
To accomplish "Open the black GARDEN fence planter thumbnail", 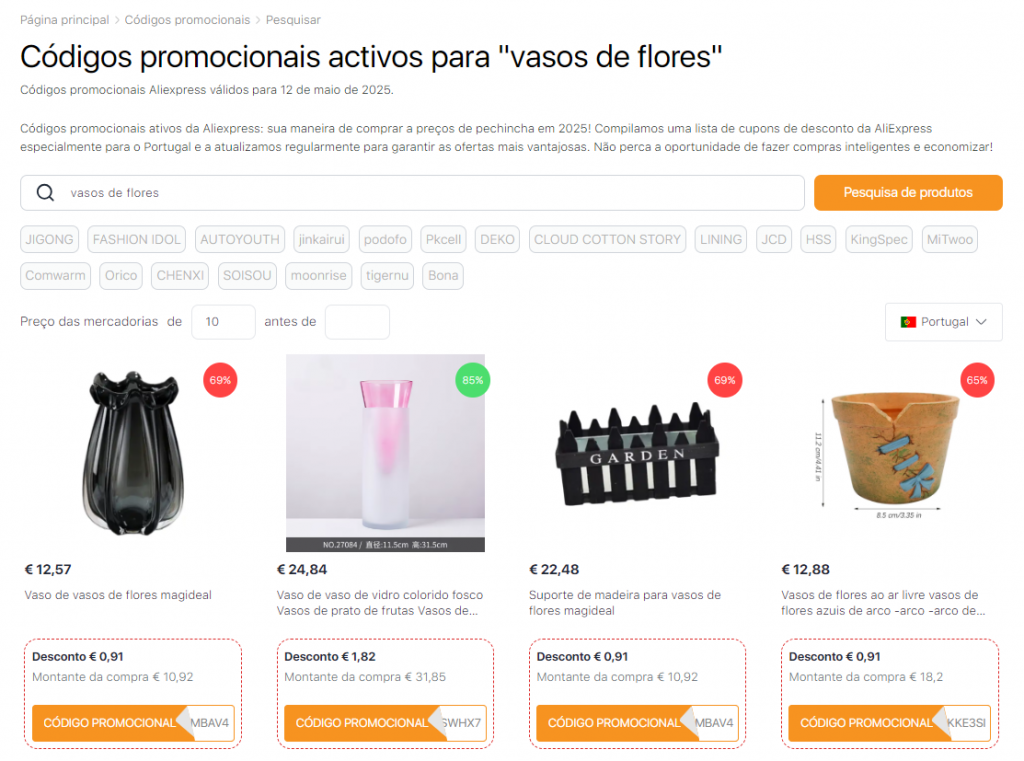I will click(x=637, y=454).
